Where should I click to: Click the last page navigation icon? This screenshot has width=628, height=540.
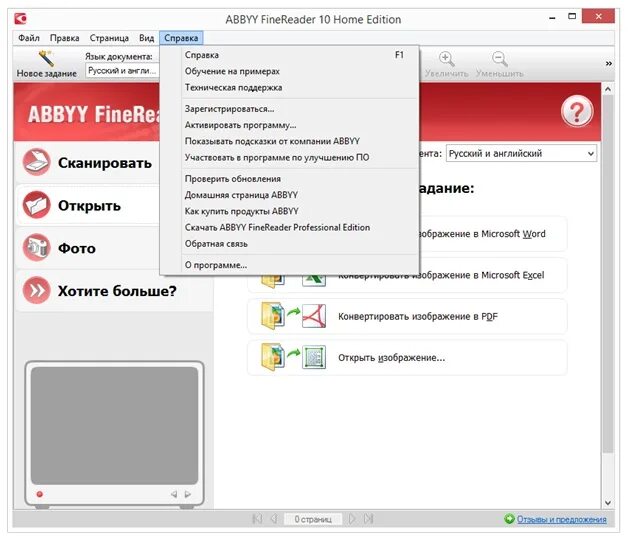[368, 519]
